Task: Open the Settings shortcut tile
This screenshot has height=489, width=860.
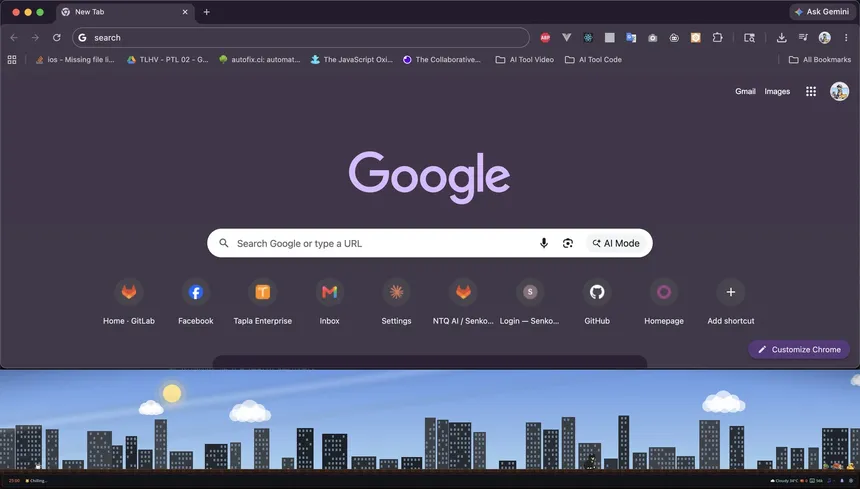Action: click(x=397, y=302)
